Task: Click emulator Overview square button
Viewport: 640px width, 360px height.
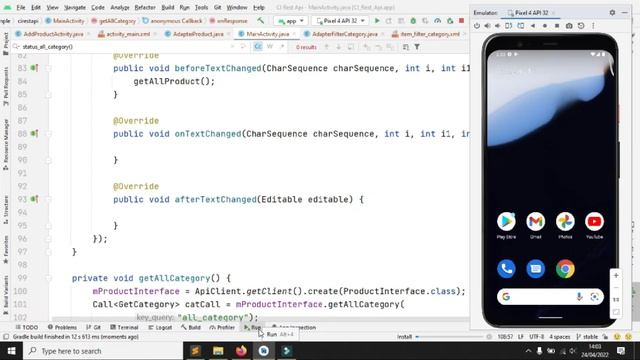Action: (557, 26)
